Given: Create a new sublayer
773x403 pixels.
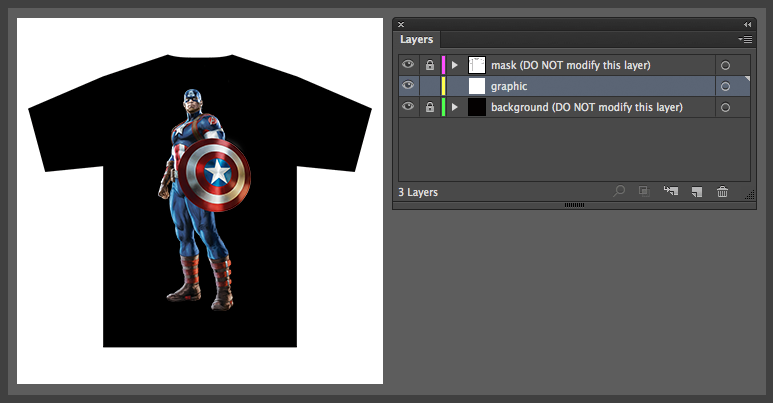Looking at the screenshot, I should 670,192.
